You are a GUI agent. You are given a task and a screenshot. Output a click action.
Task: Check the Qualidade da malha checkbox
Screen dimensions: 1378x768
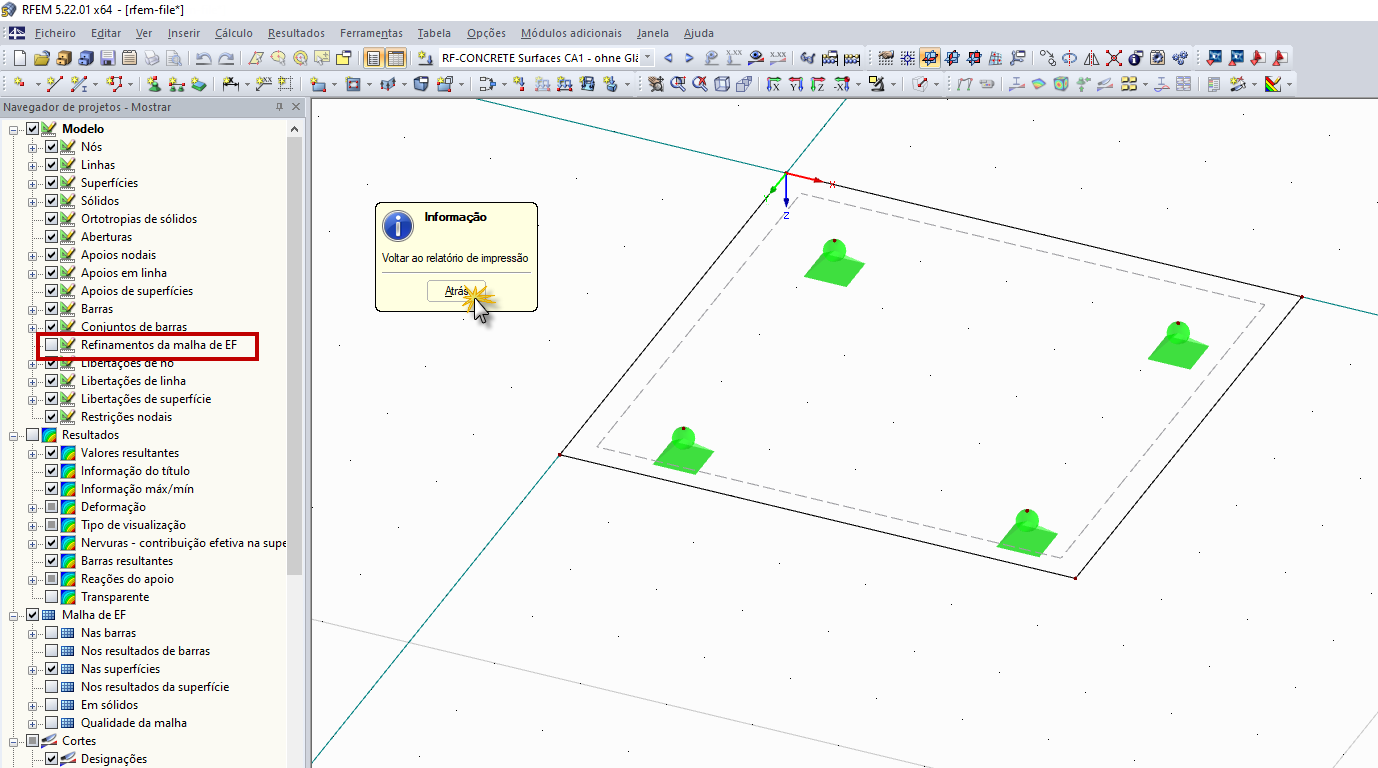point(52,723)
